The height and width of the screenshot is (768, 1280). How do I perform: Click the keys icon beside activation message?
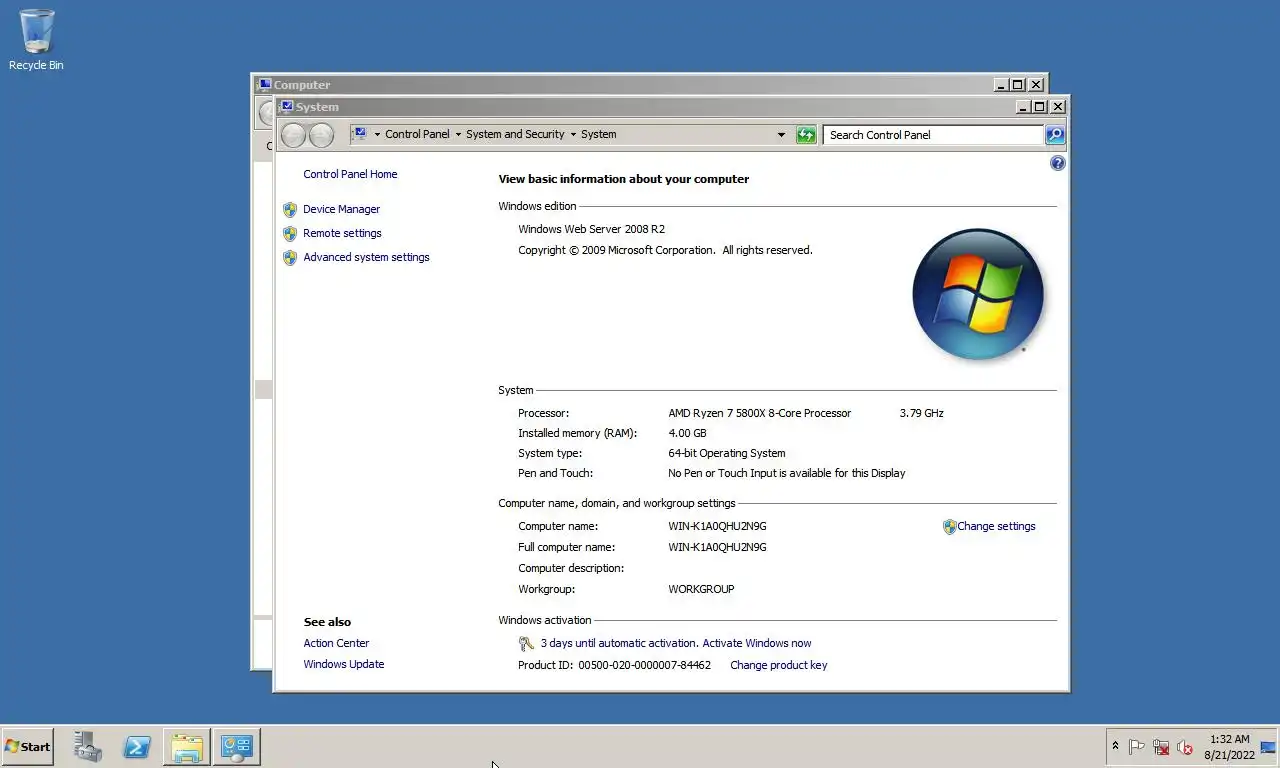point(527,643)
